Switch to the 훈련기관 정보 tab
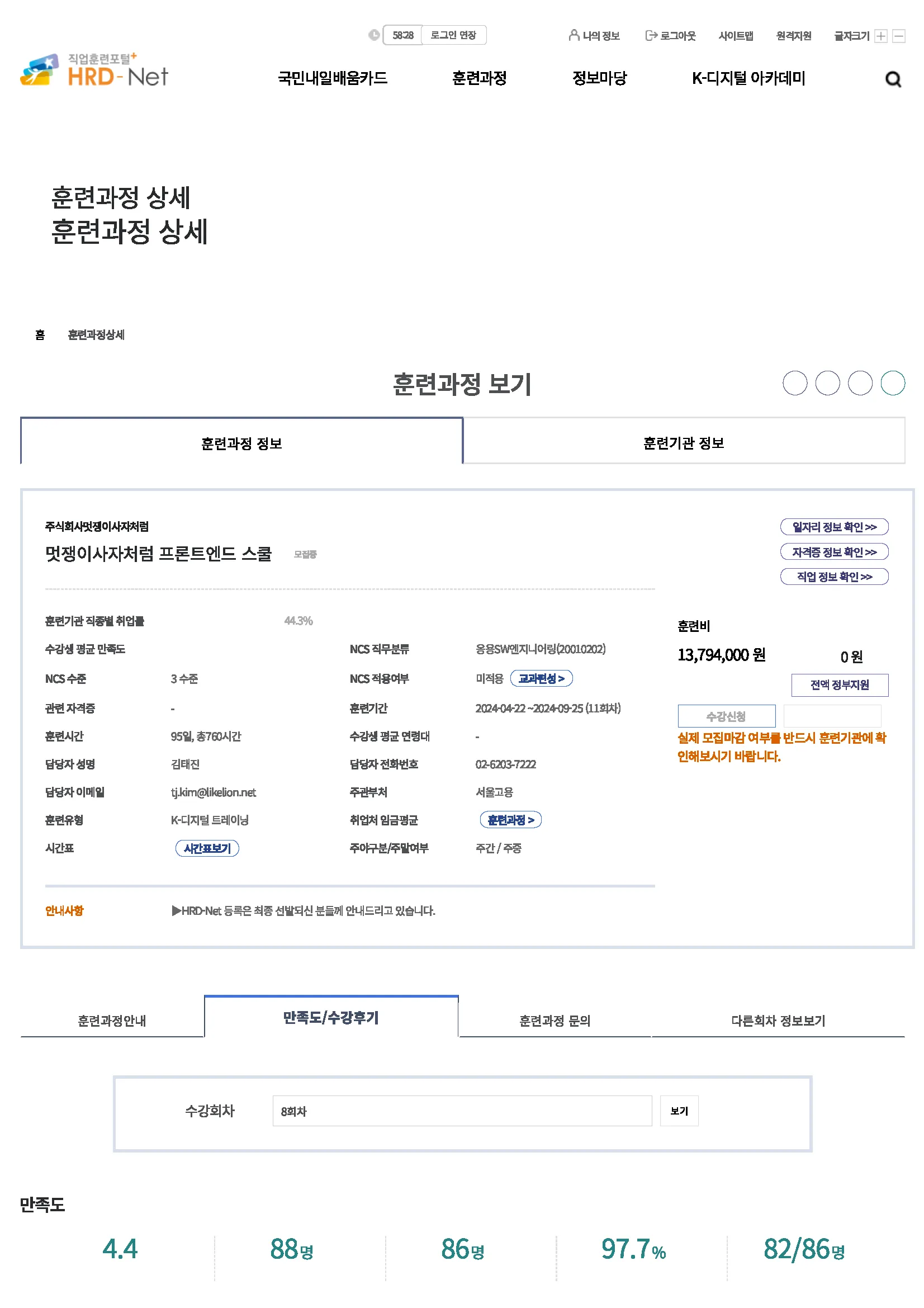Image resolution: width=924 pixels, height=1308 pixels. tap(683, 443)
